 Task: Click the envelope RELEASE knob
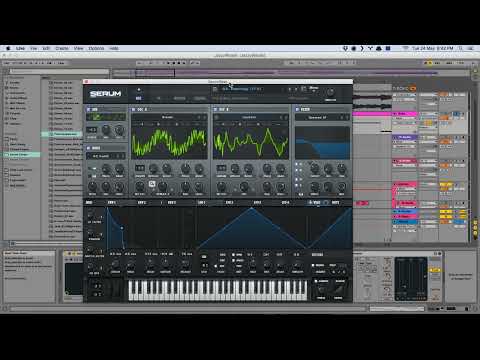click(x=185, y=265)
